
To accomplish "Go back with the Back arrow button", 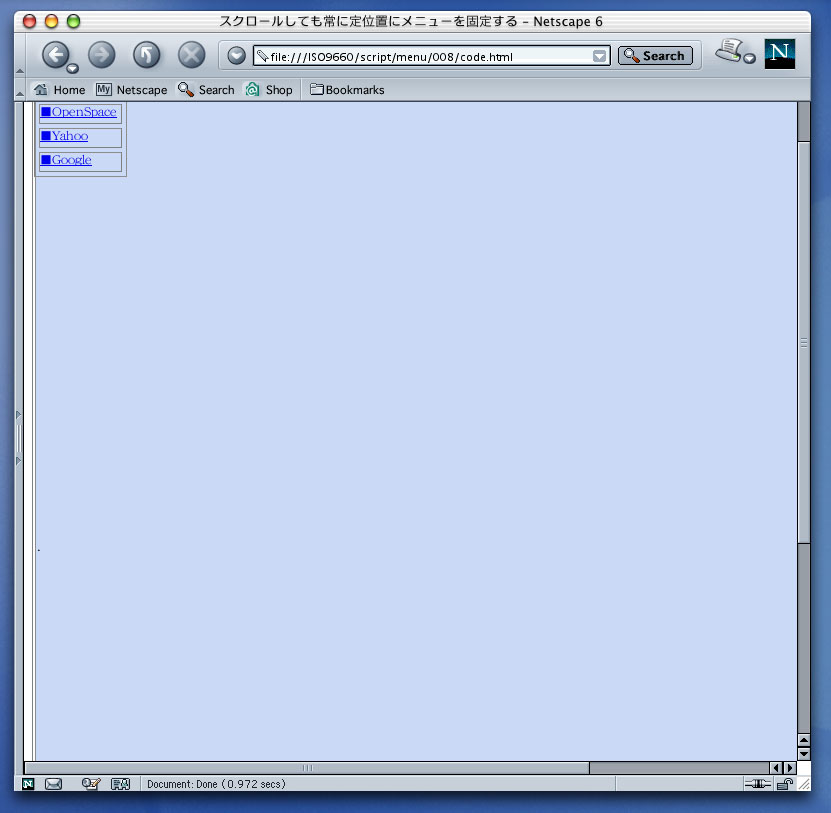I will tap(55, 54).
